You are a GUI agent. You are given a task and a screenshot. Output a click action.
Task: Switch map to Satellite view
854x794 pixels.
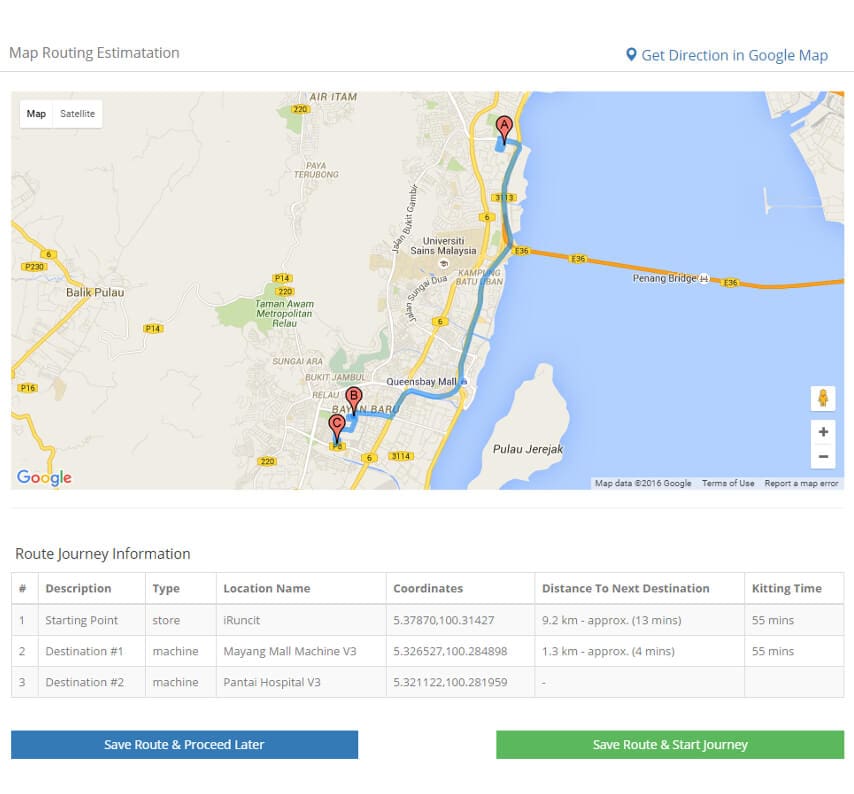(77, 114)
